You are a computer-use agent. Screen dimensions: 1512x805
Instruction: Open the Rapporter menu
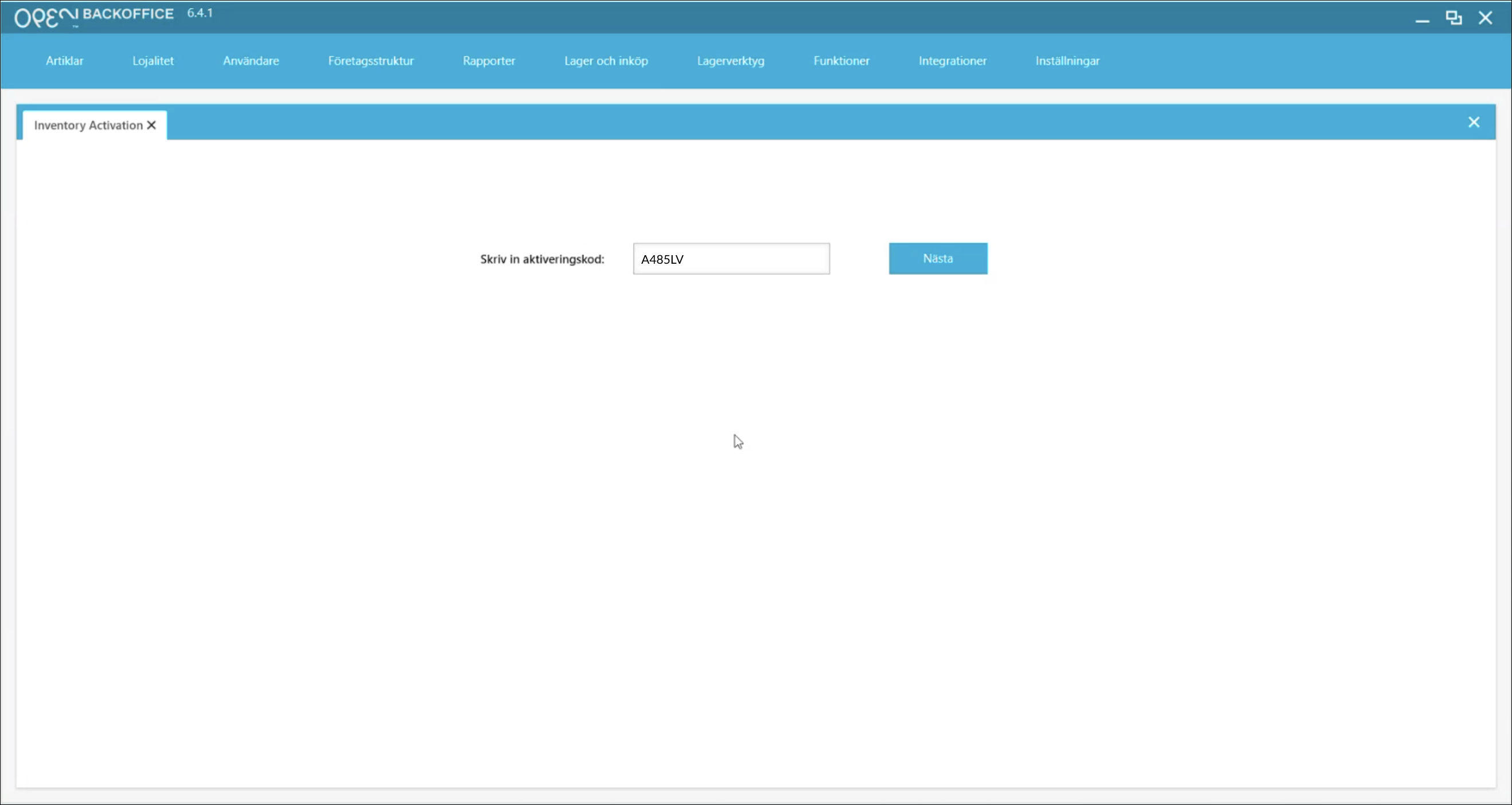488,61
